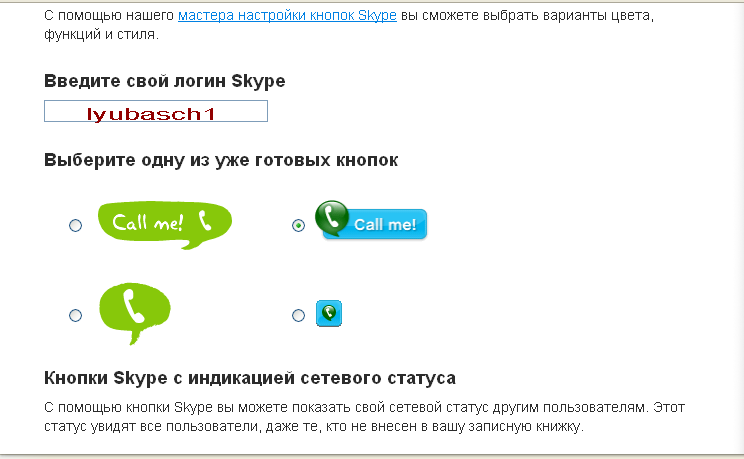This screenshot has width=744, height=459.
Task: Click white handset inside green Call me! bubble
Action: click(205, 221)
